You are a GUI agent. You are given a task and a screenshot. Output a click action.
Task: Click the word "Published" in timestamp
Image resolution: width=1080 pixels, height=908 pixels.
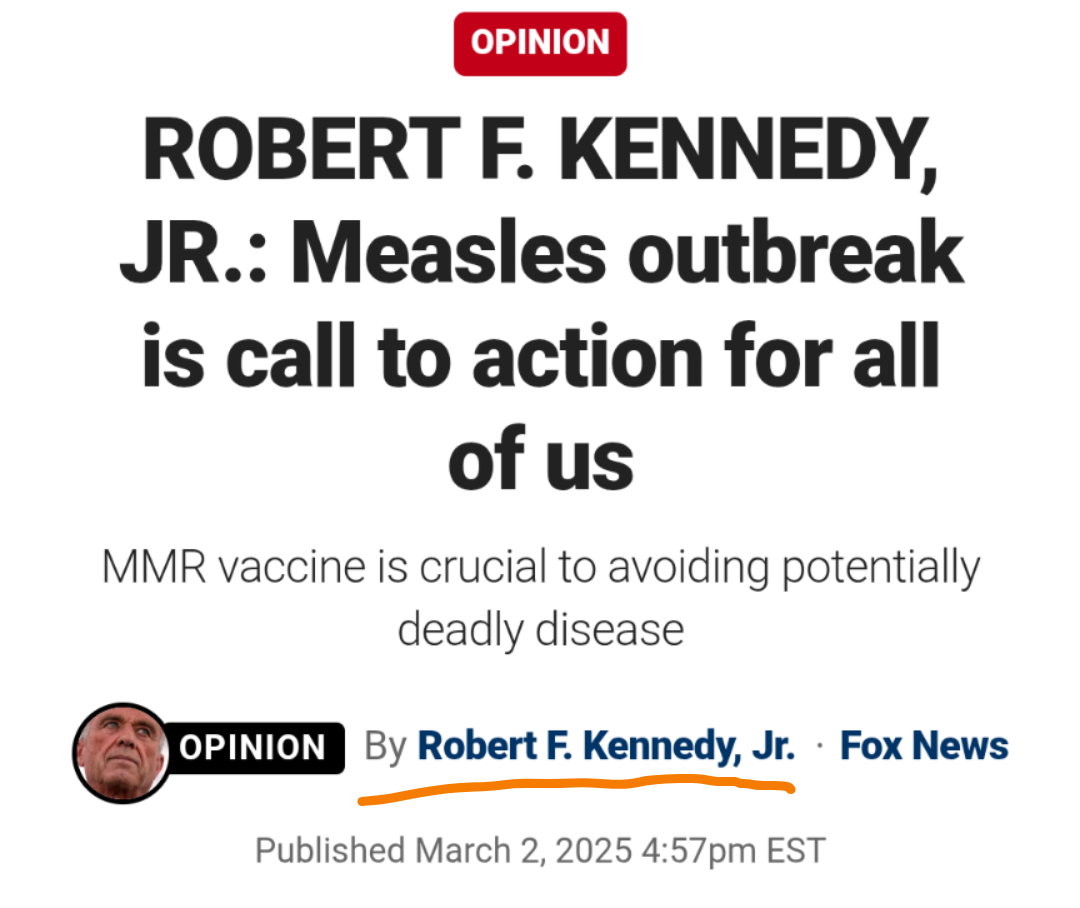point(329,851)
